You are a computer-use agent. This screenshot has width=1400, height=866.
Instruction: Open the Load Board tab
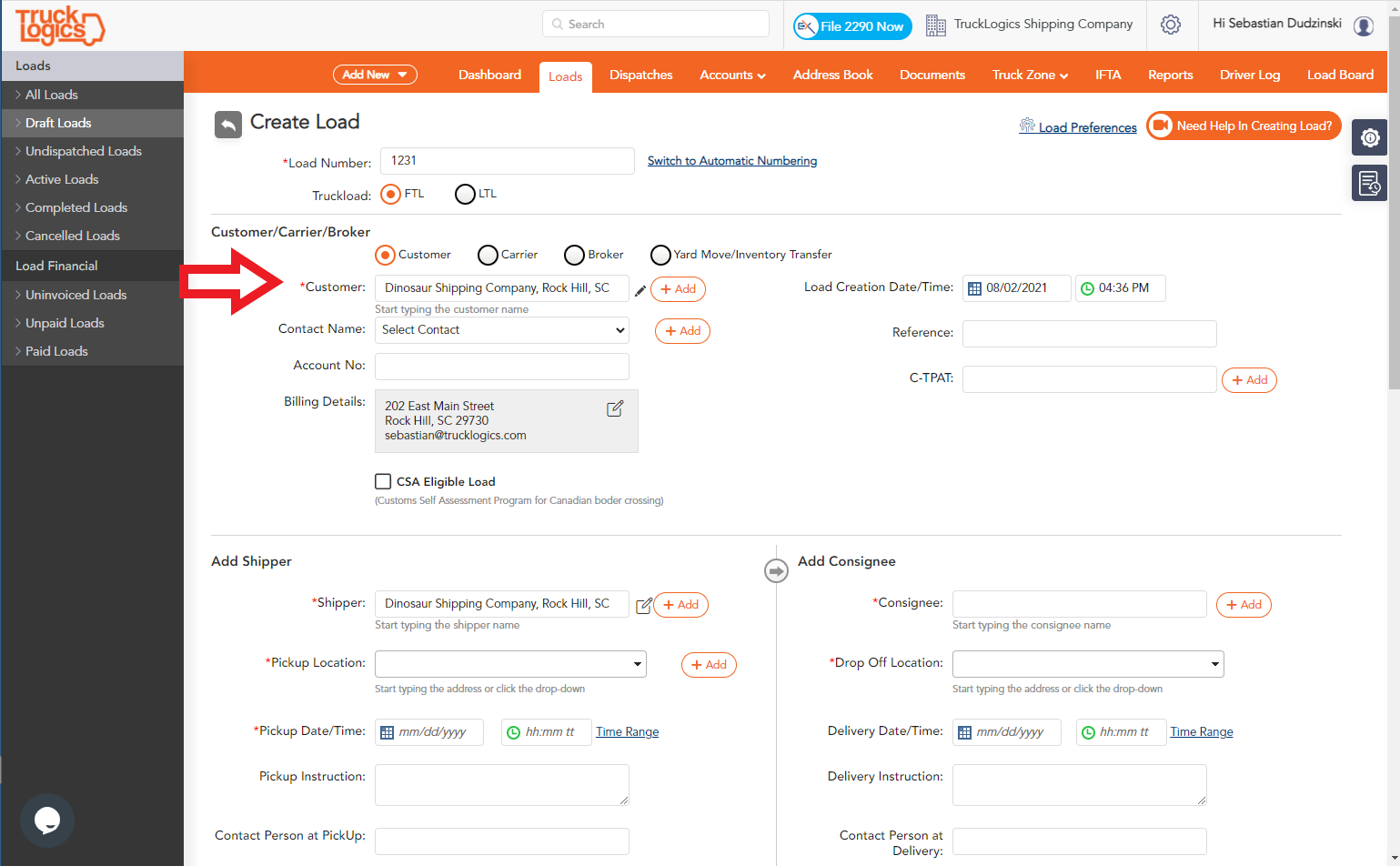(x=1340, y=75)
